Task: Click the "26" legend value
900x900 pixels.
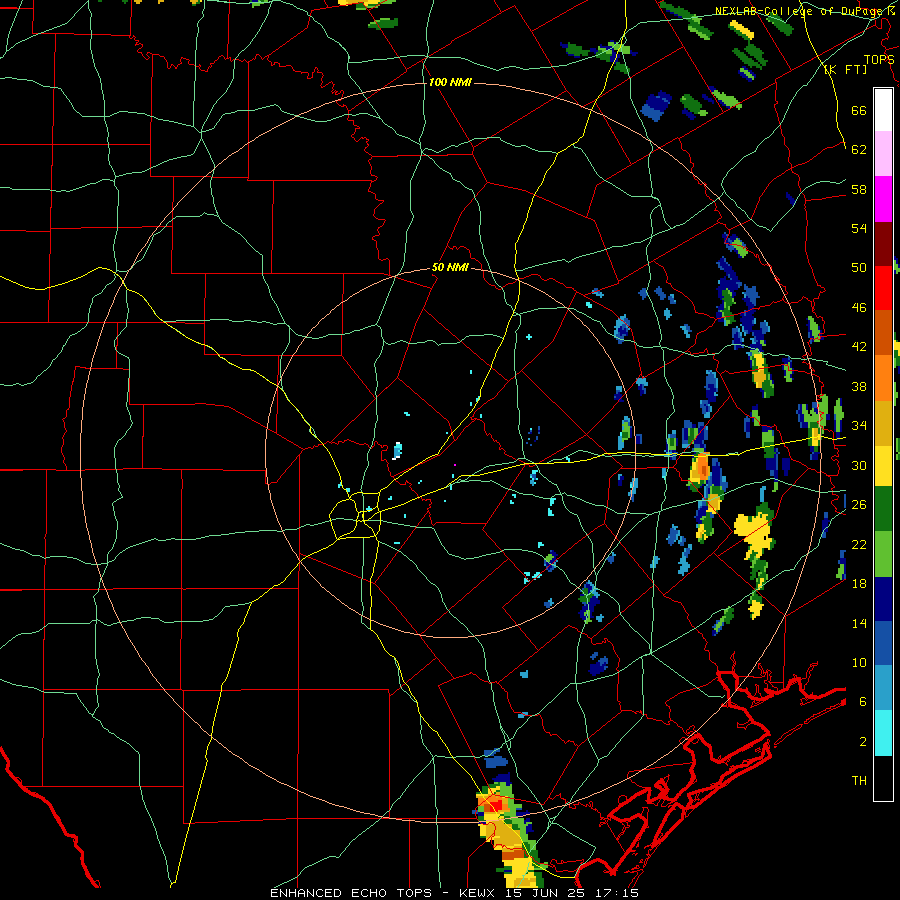Action: coord(859,505)
